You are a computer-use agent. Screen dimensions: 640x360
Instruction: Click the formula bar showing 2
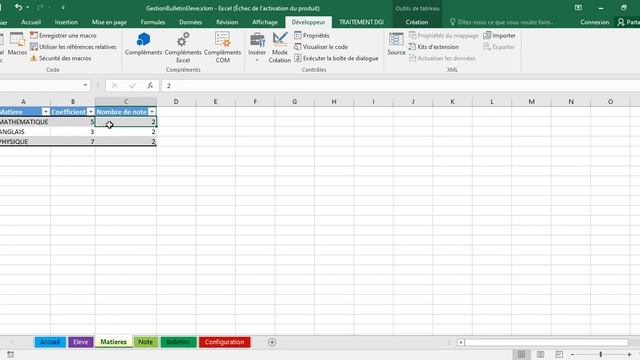click(x=400, y=85)
